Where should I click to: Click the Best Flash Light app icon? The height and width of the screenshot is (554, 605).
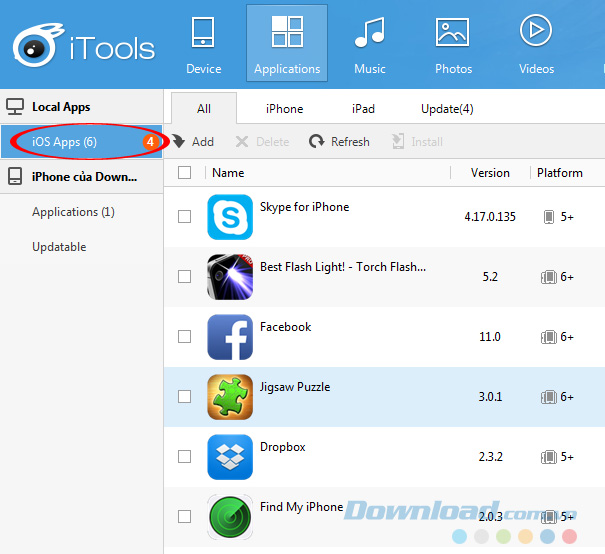[x=230, y=277]
